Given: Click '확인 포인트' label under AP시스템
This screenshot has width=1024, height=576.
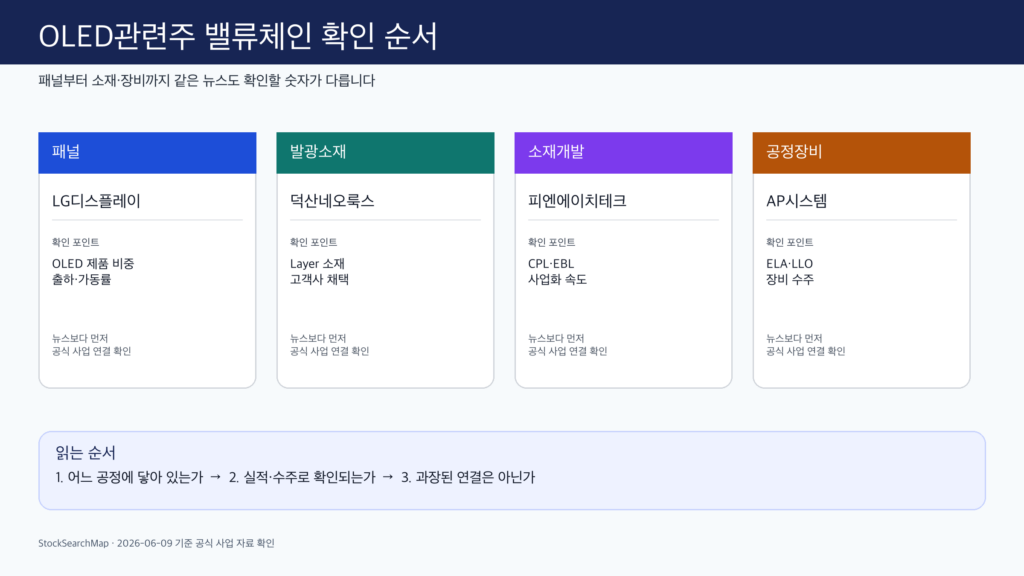Looking at the screenshot, I should (x=790, y=242).
